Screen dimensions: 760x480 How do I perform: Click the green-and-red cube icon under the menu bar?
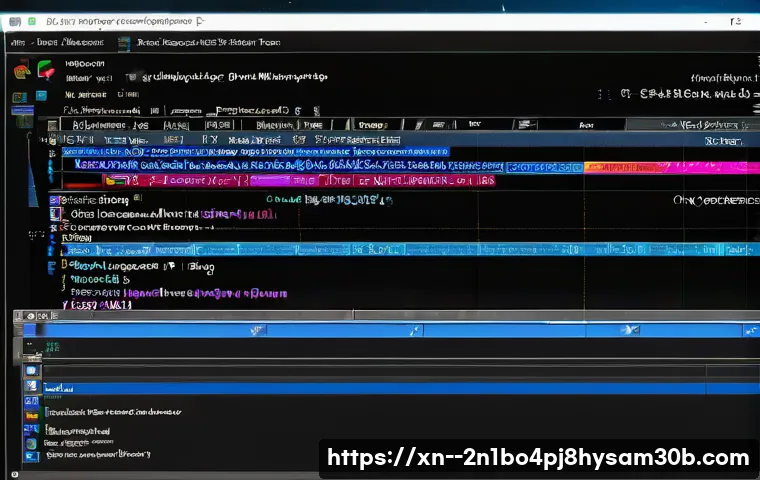pos(46,69)
